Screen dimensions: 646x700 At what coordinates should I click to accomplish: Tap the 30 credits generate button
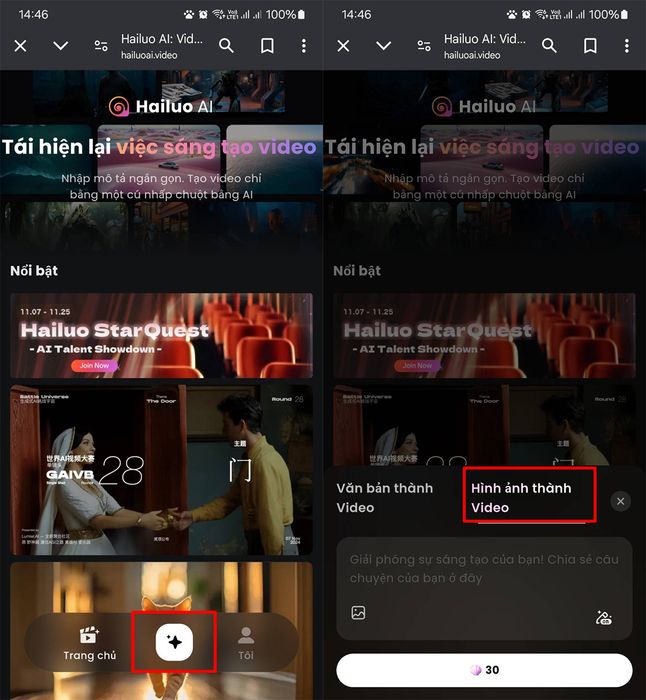(484, 670)
